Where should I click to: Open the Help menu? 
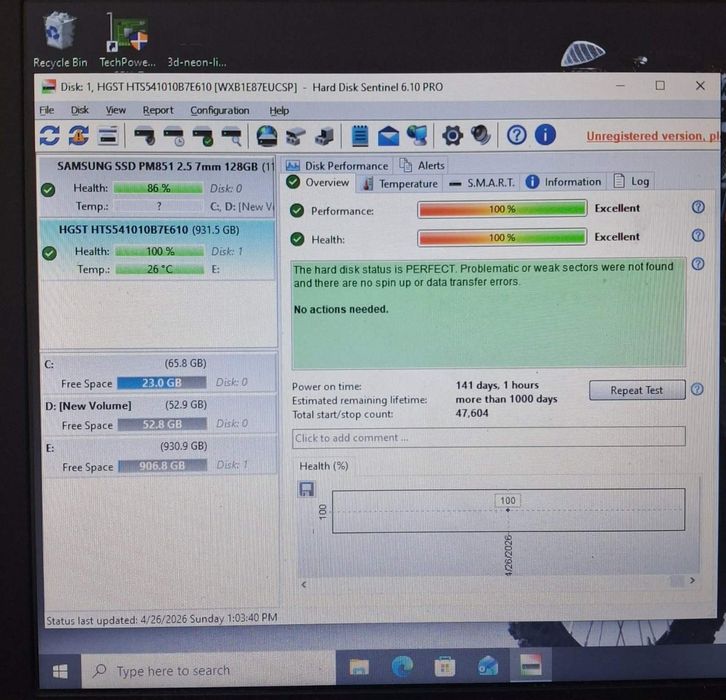(279, 111)
